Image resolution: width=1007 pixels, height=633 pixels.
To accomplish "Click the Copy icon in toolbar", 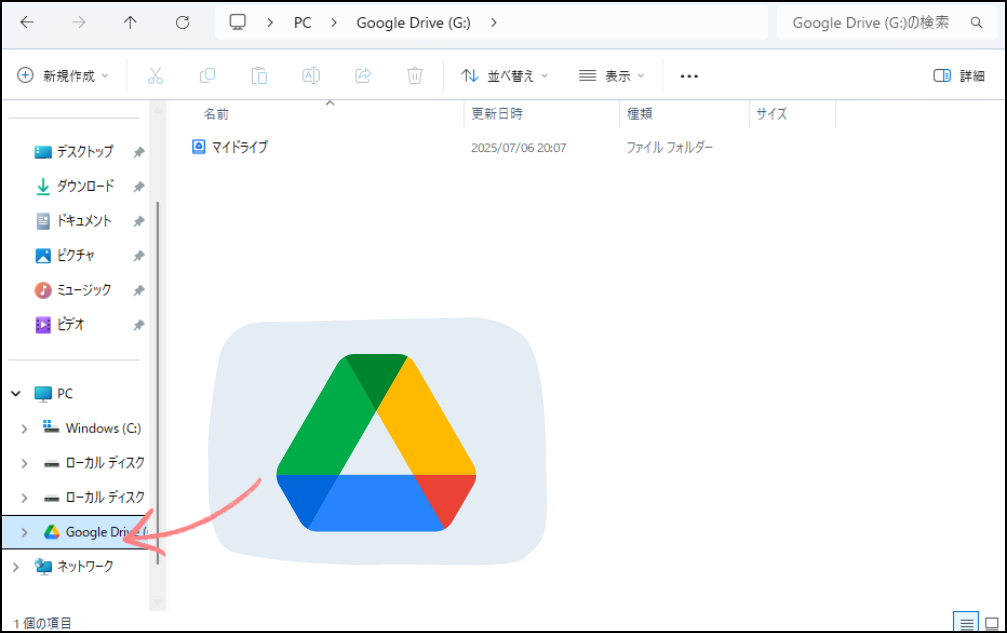I will point(207,76).
